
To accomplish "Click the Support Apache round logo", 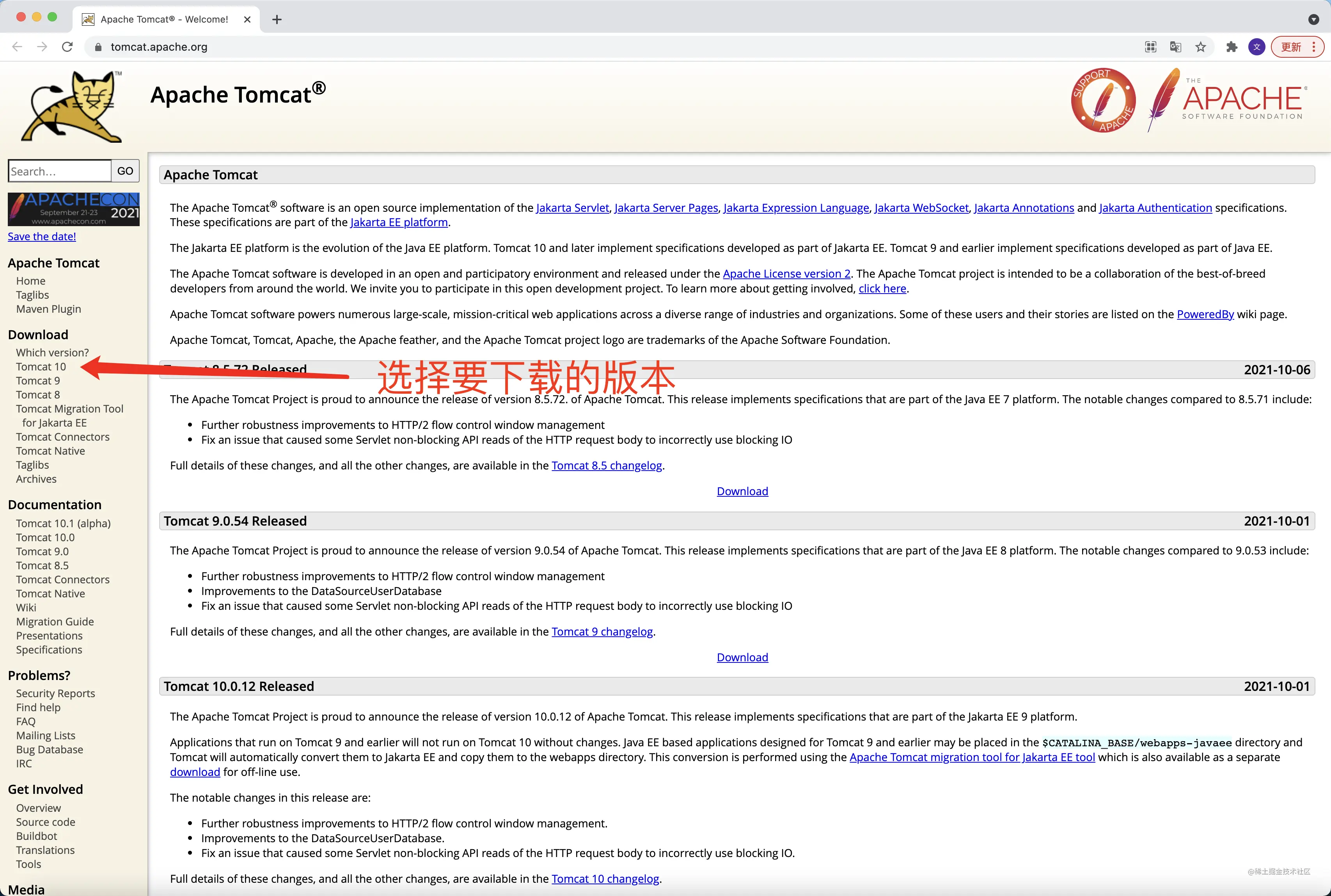I will pos(1103,101).
